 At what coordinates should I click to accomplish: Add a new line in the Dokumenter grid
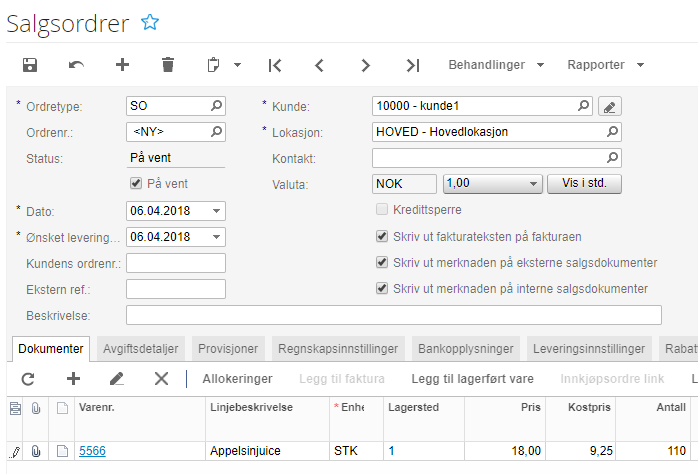73,379
